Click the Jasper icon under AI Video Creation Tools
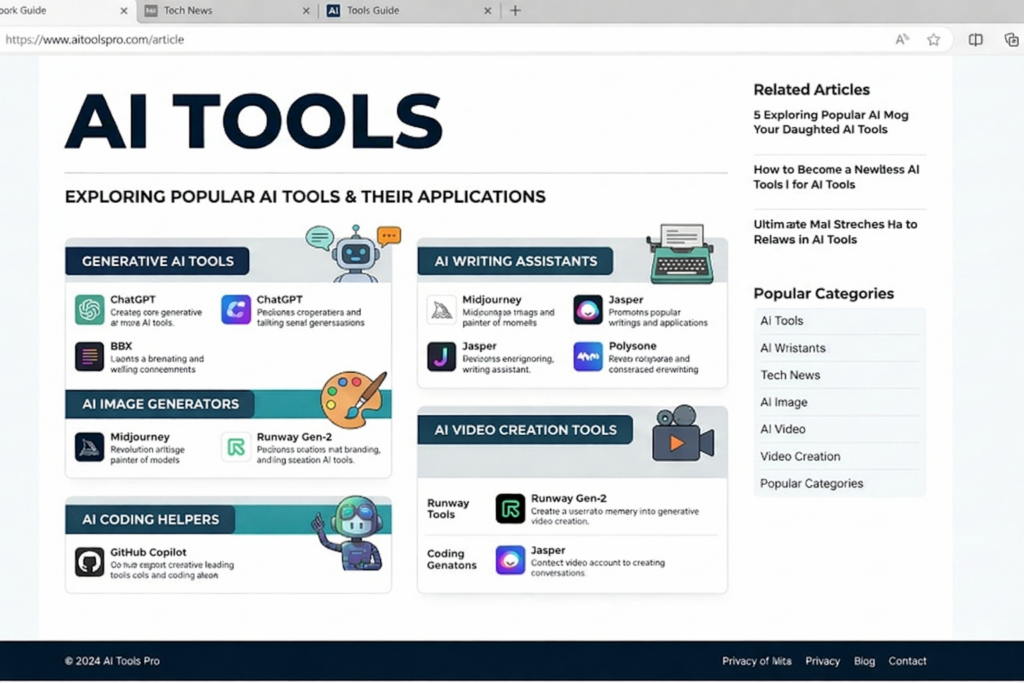Viewport: 1024px width, 683px height. click(508, 560)
